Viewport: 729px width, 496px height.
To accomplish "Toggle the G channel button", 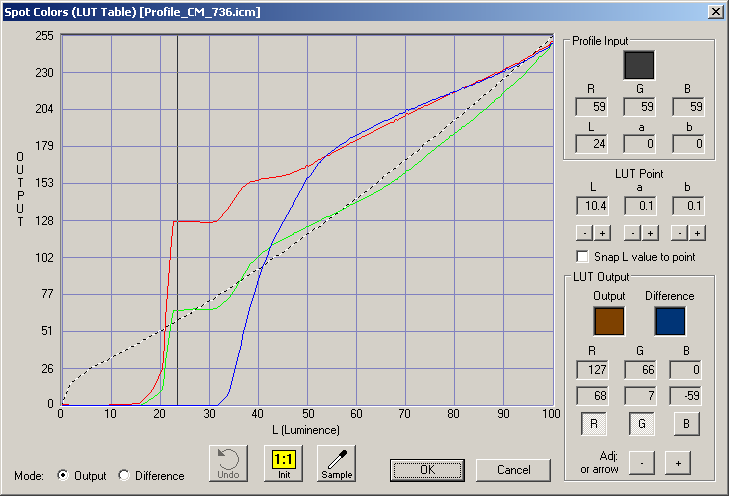I will [x=642, y=424].
